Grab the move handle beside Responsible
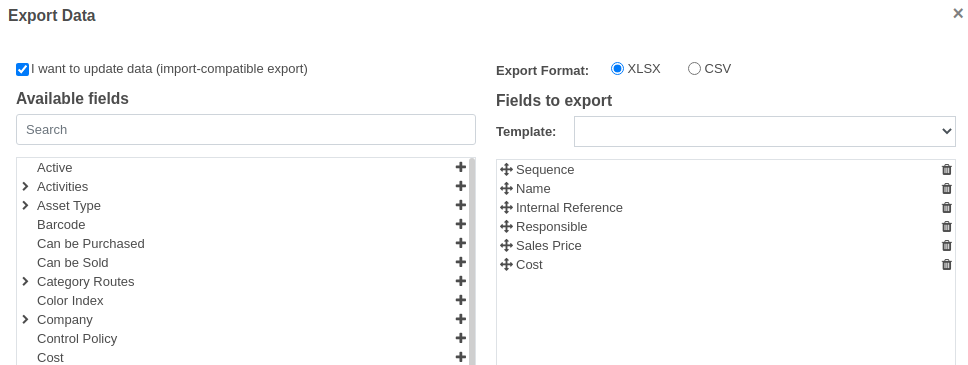Screen dimensions: 968x365 (x=506, y=226)
